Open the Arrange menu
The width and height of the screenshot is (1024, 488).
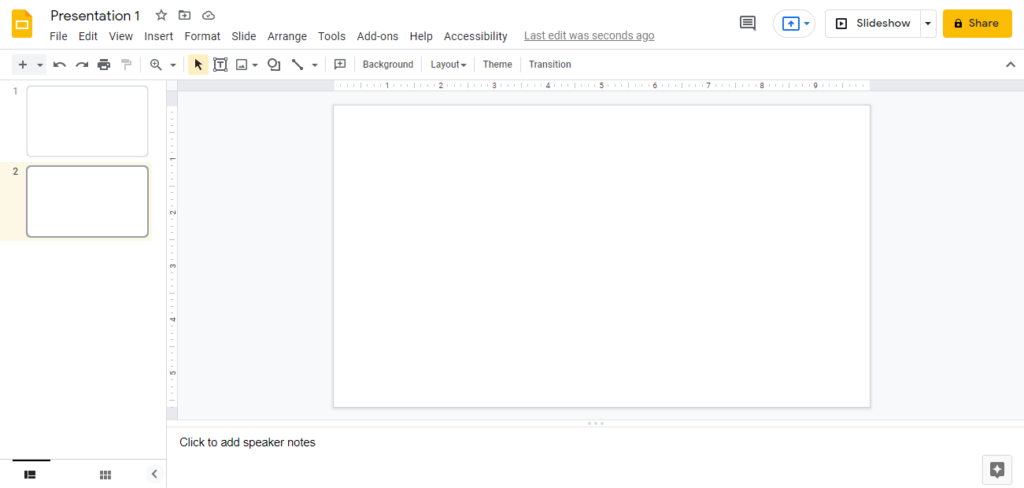click(x=287, y=36)
